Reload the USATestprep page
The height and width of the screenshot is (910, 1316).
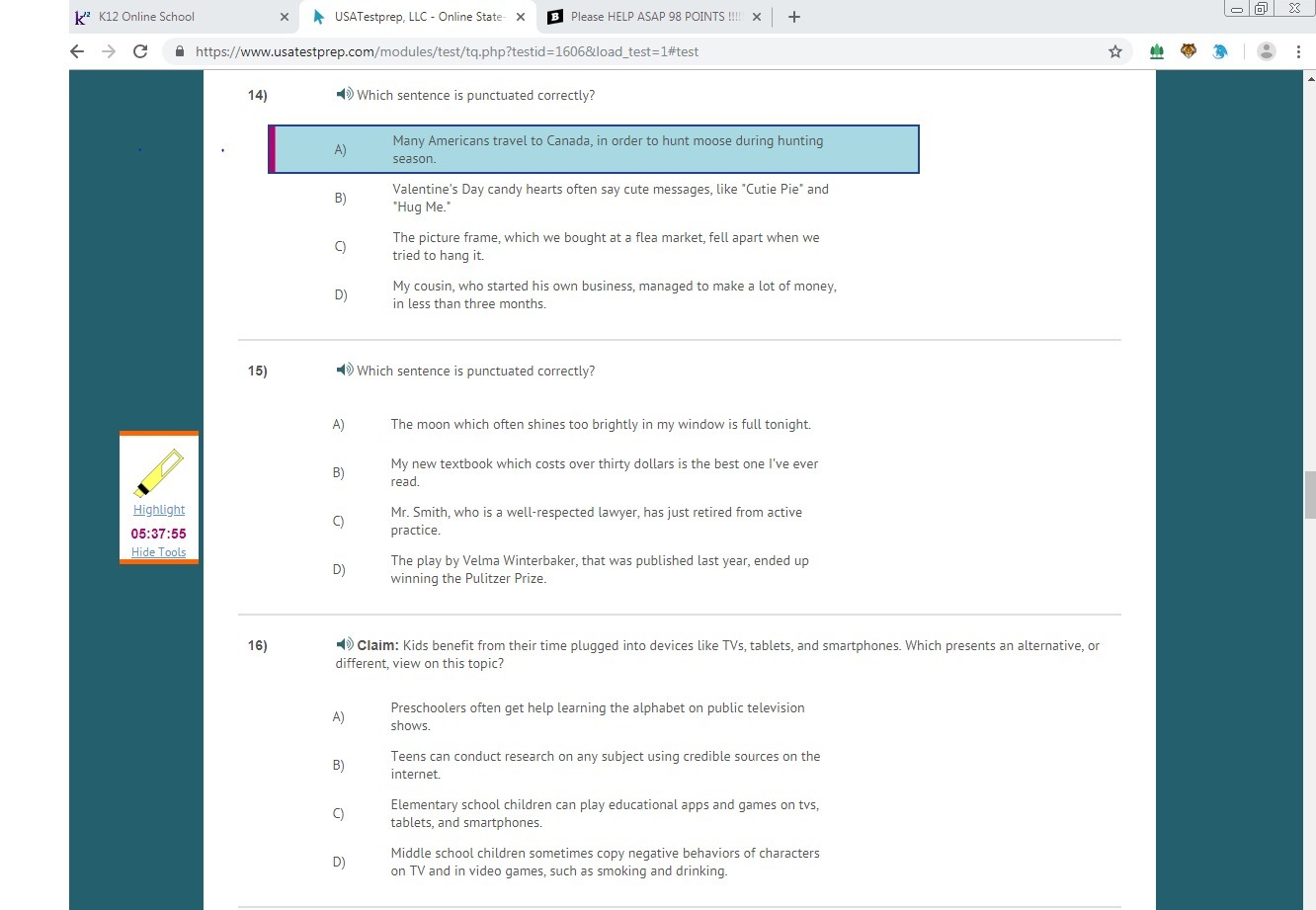tap(140, 51)
